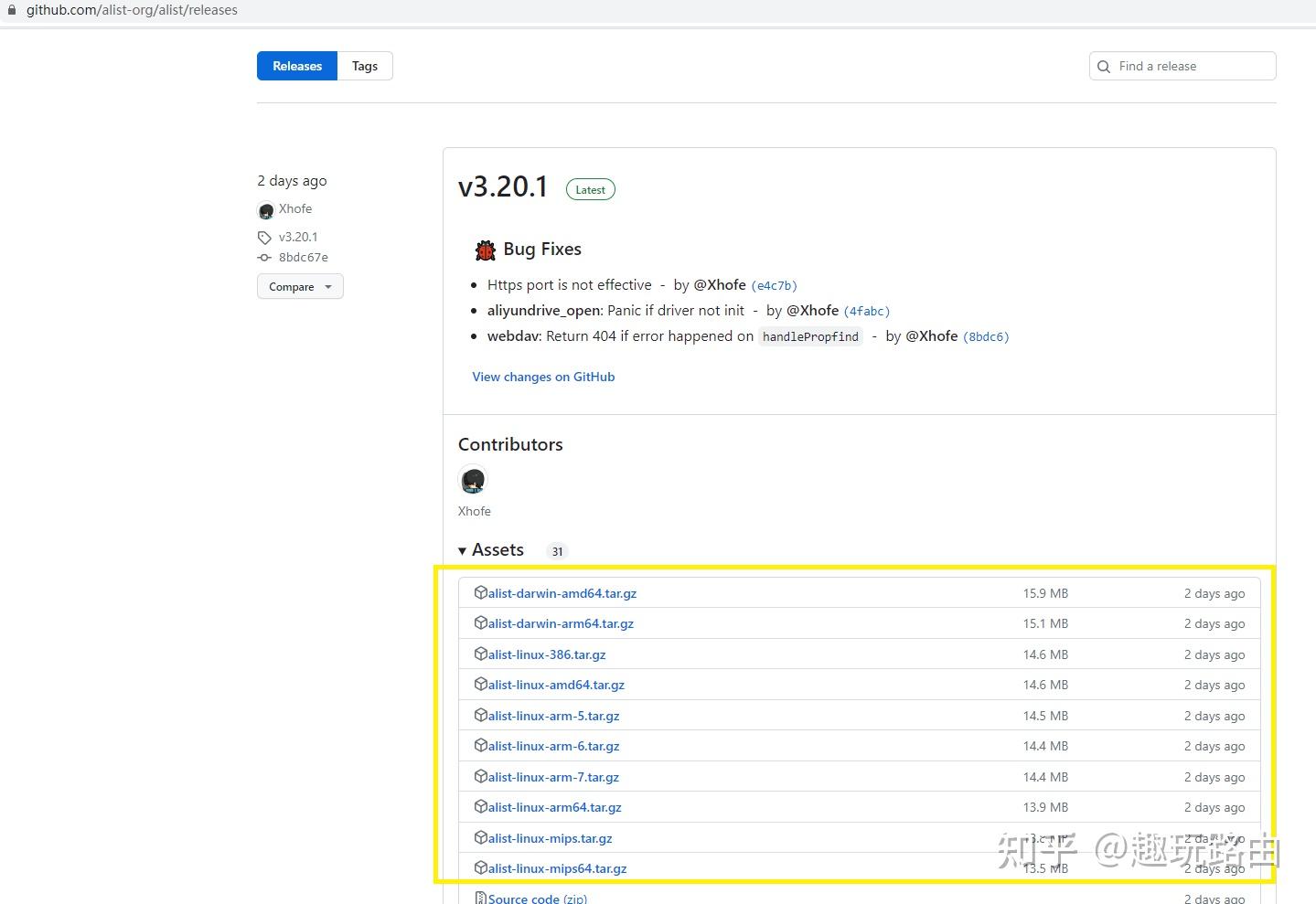Click the Latest release badge
1316x904 pixels.
pyautogui.click(x=591, y=190)
